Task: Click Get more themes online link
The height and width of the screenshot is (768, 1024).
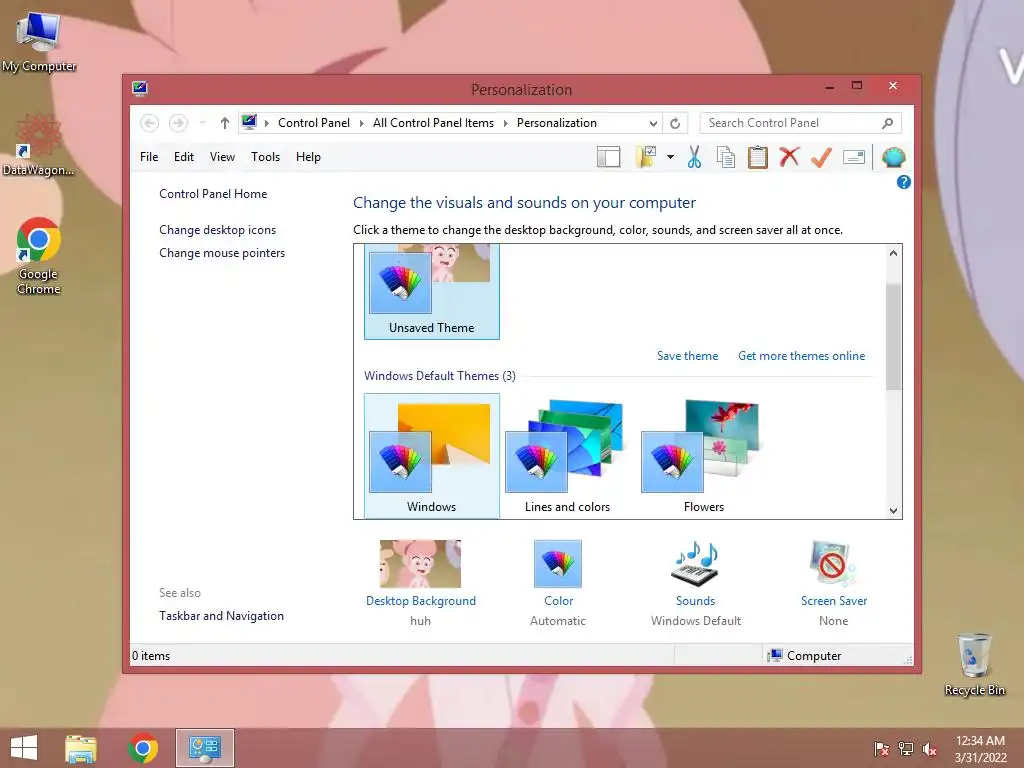Action: coord(801,356)
